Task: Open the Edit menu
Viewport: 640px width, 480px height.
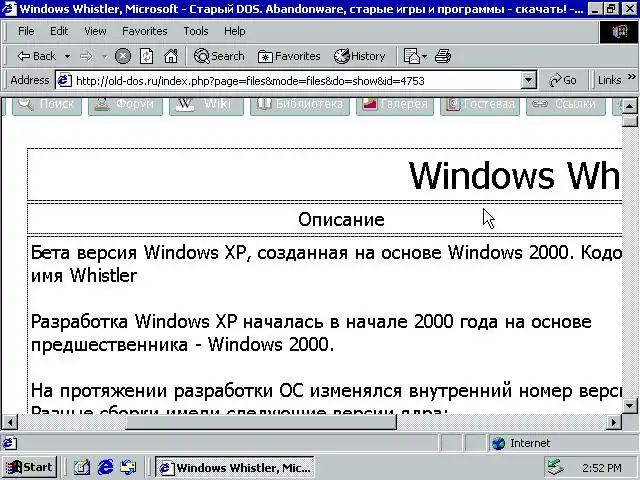Action: point(59,31)
